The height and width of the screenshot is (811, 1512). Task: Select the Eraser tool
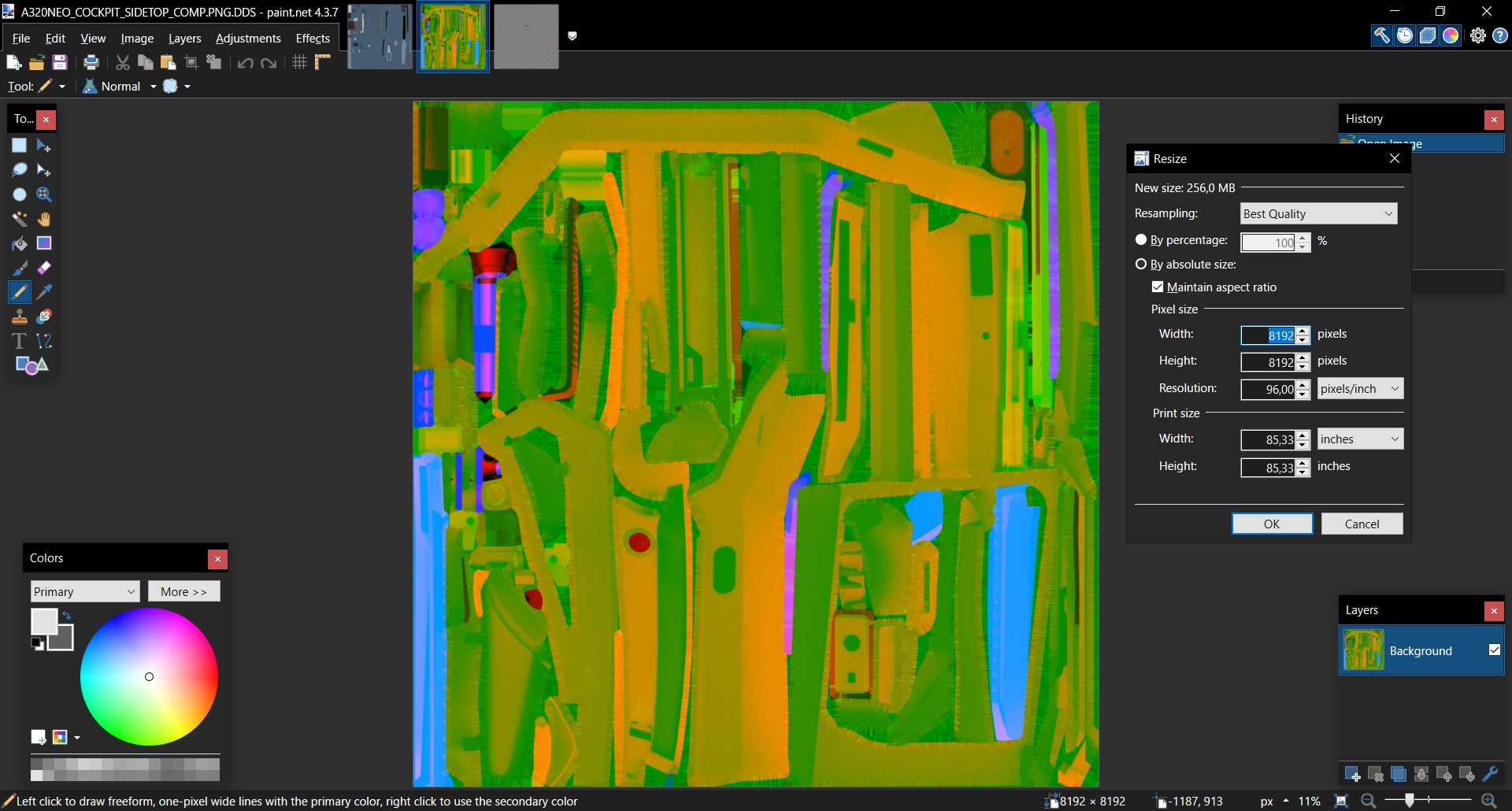coord(44,268)
